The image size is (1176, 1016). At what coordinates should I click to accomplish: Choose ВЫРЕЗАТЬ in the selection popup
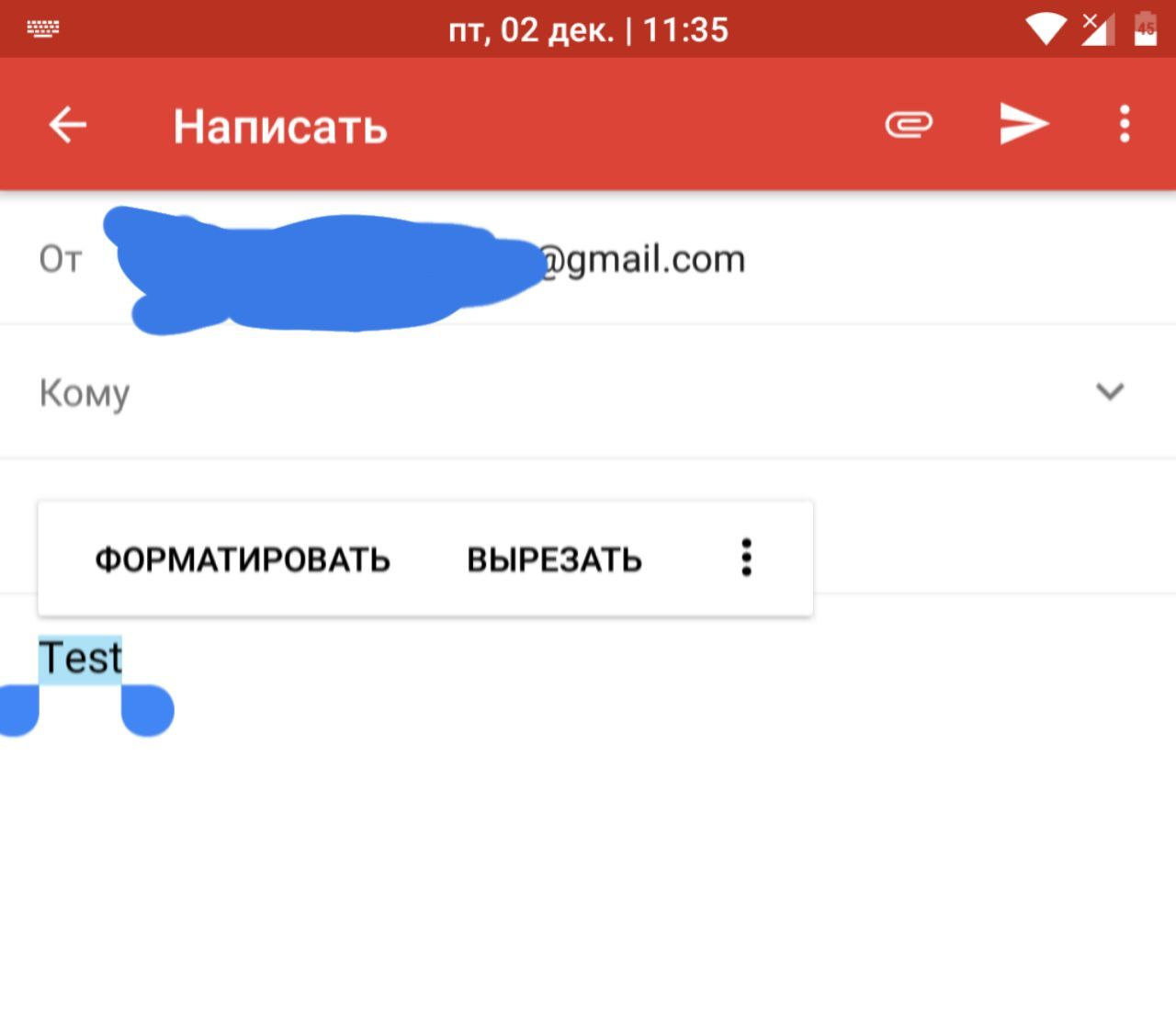point(554,559)
